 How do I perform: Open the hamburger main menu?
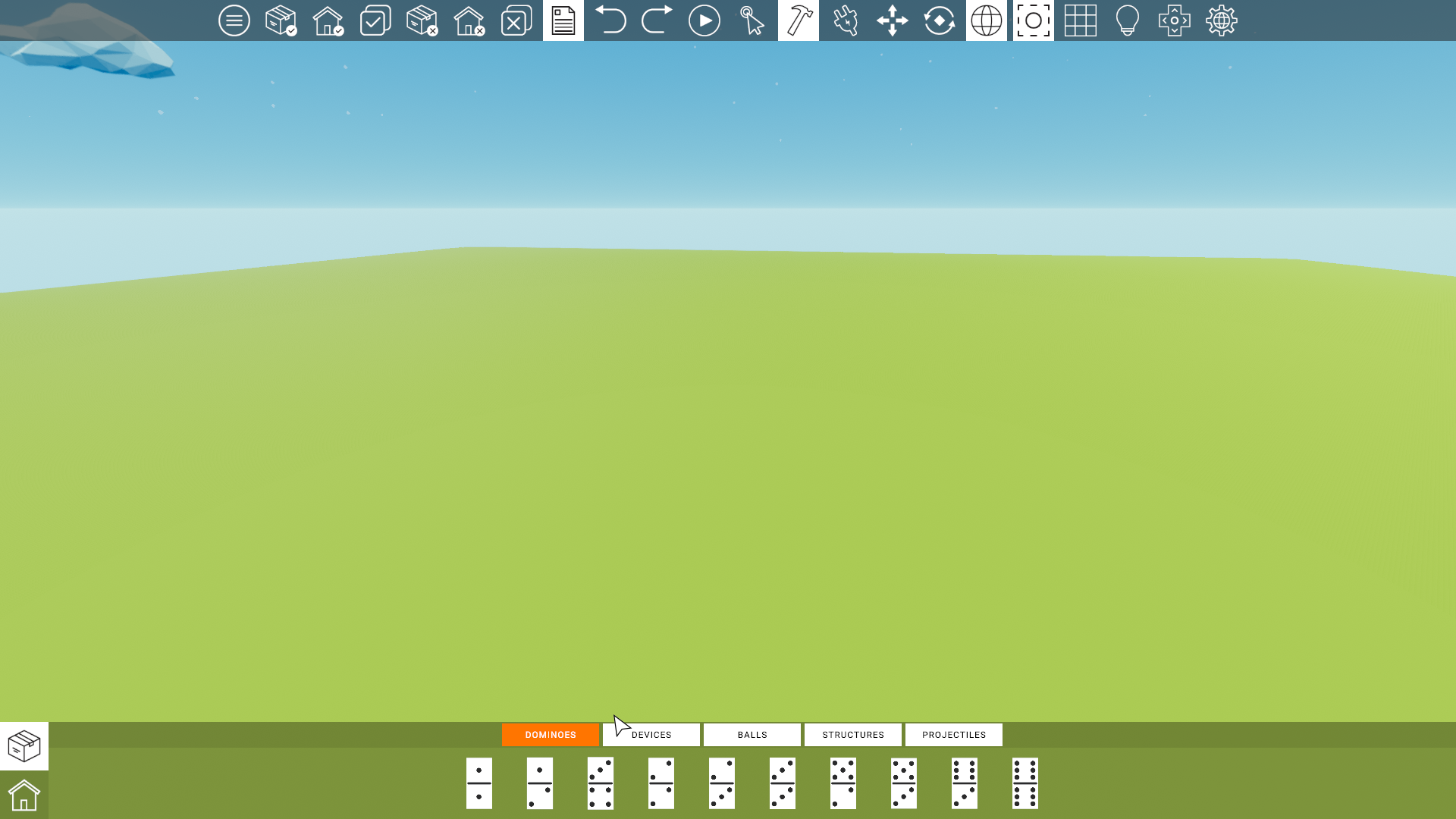coord(234,20)
